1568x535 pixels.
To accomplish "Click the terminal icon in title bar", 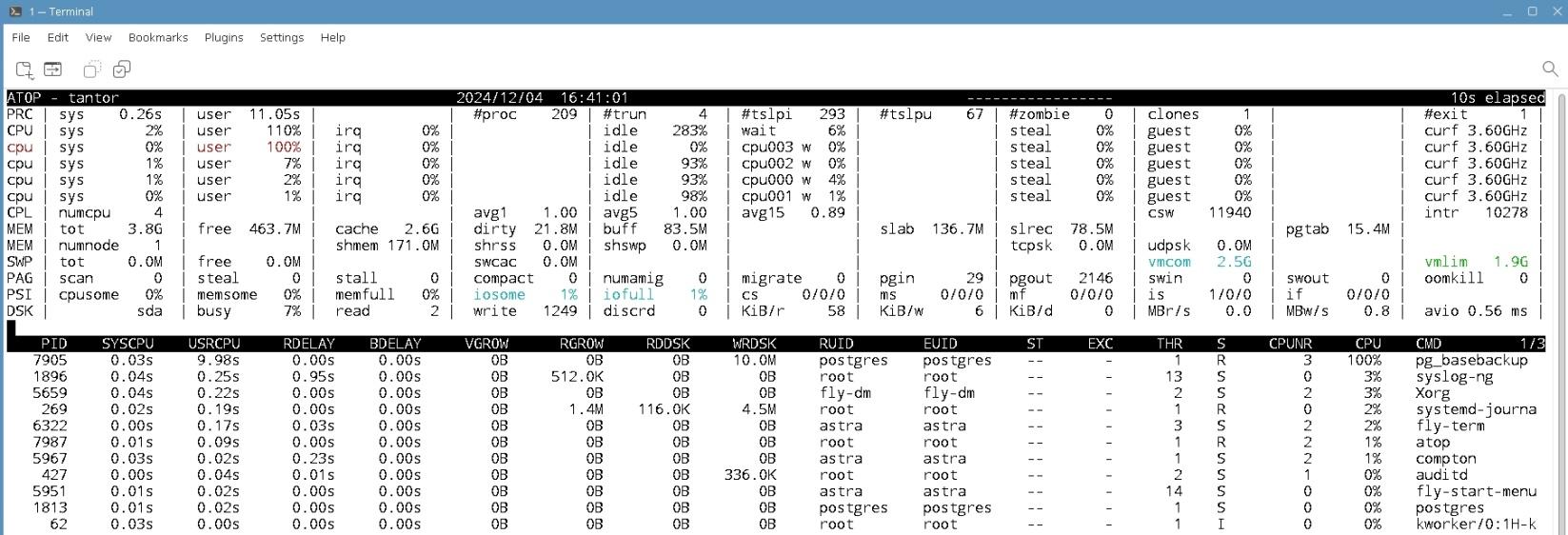I will (x=15, y=11).
